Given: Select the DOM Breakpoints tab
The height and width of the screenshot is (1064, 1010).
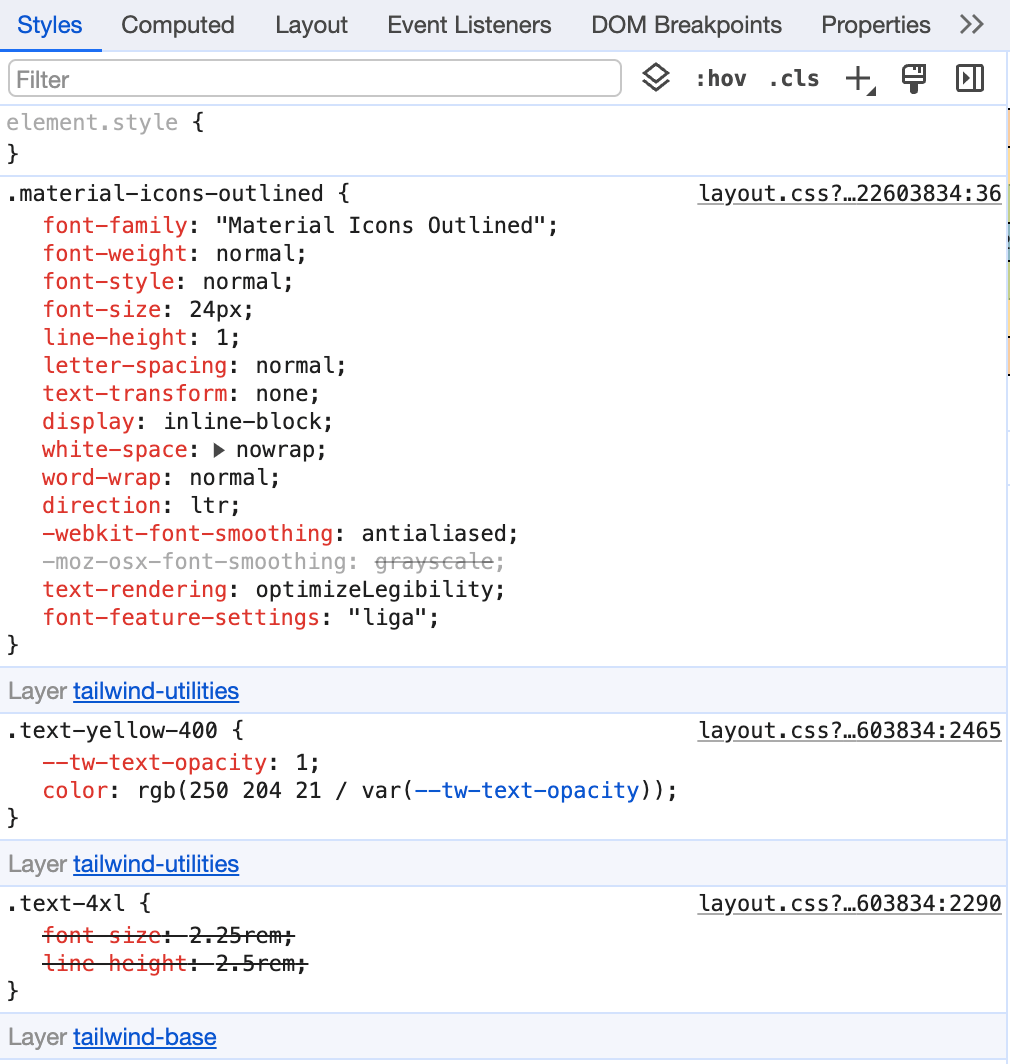Looking at the screenshot, I should tap(686, 25).
